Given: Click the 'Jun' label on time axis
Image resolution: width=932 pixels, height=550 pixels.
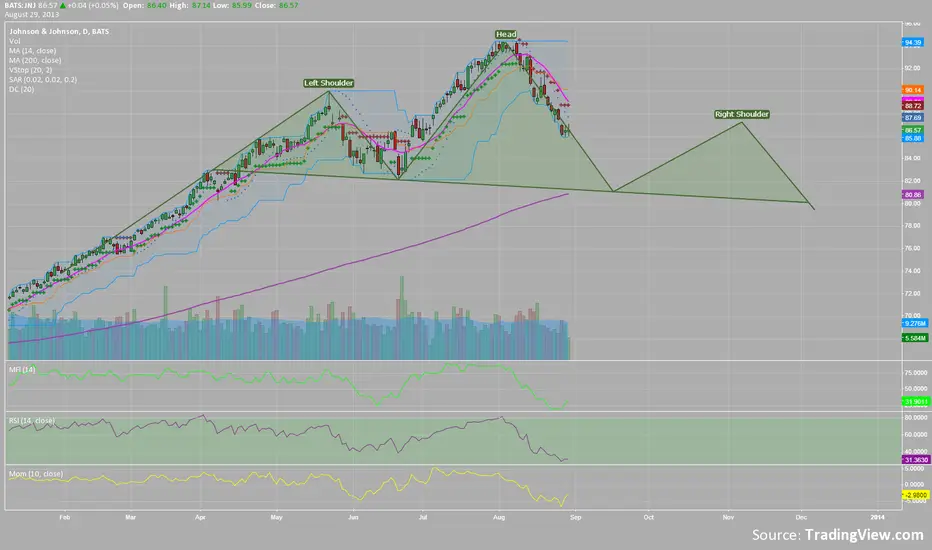Looking at the screenshot, I should point(353,517).
